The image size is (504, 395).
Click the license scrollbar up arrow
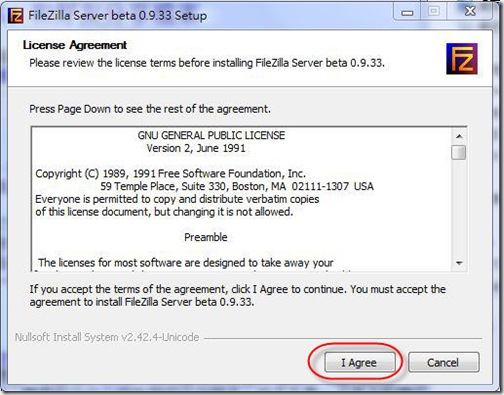[x=459, y=136]
